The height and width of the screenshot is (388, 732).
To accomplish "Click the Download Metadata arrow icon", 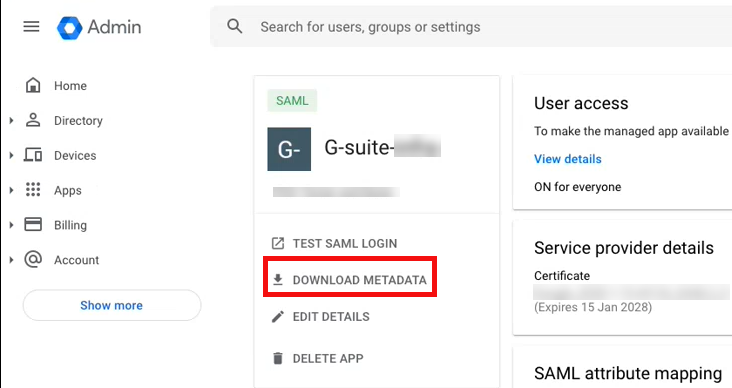I will point(278,279).
